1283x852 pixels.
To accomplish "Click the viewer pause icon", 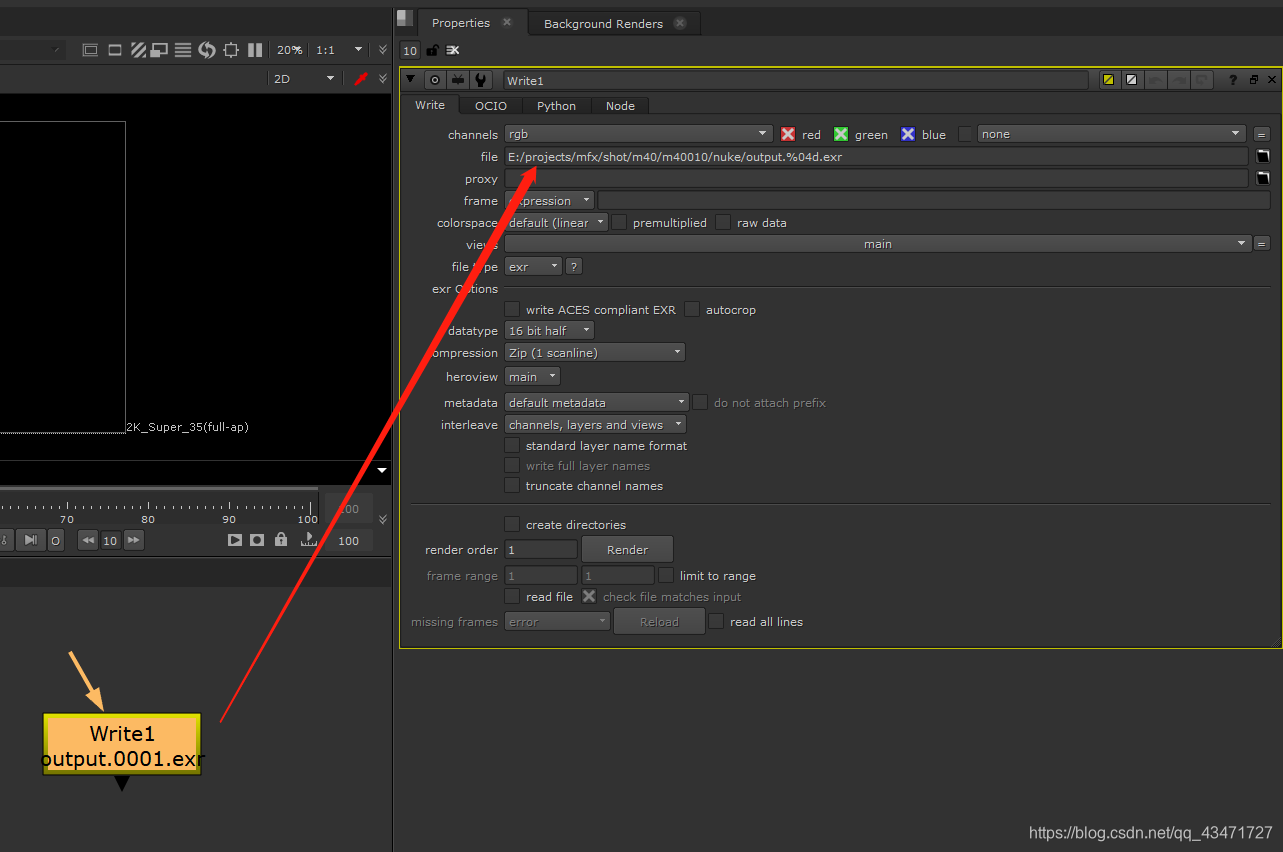I will pos(255,50).
